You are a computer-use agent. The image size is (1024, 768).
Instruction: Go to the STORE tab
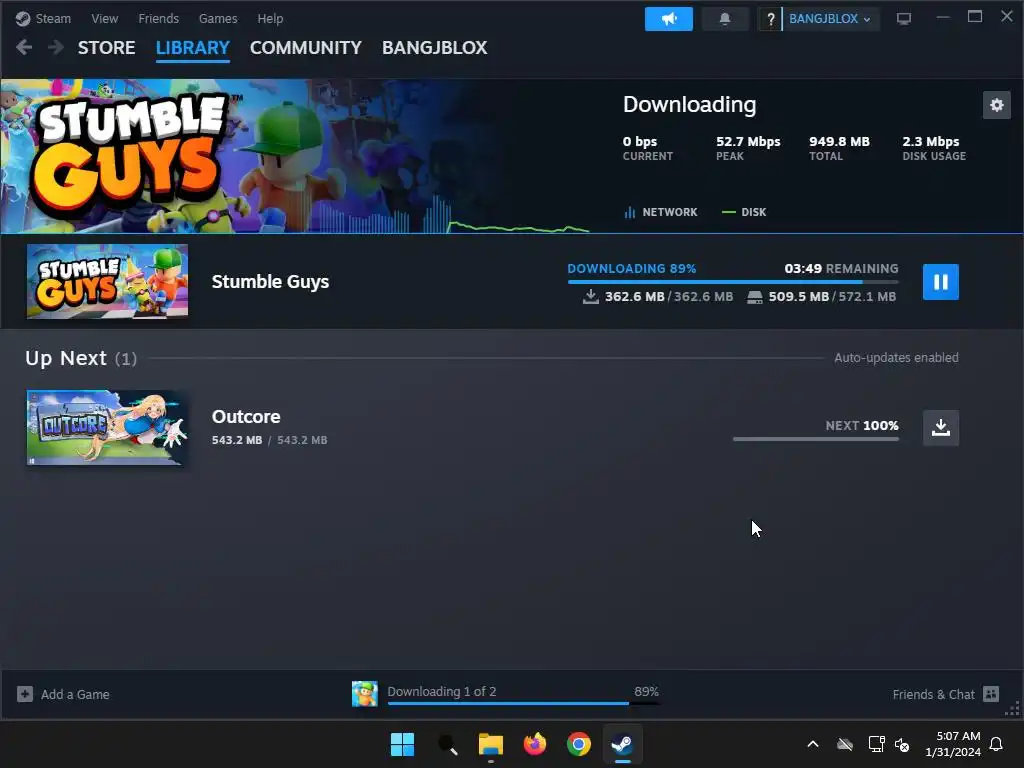pyautogui.click(x=106, y=48)
